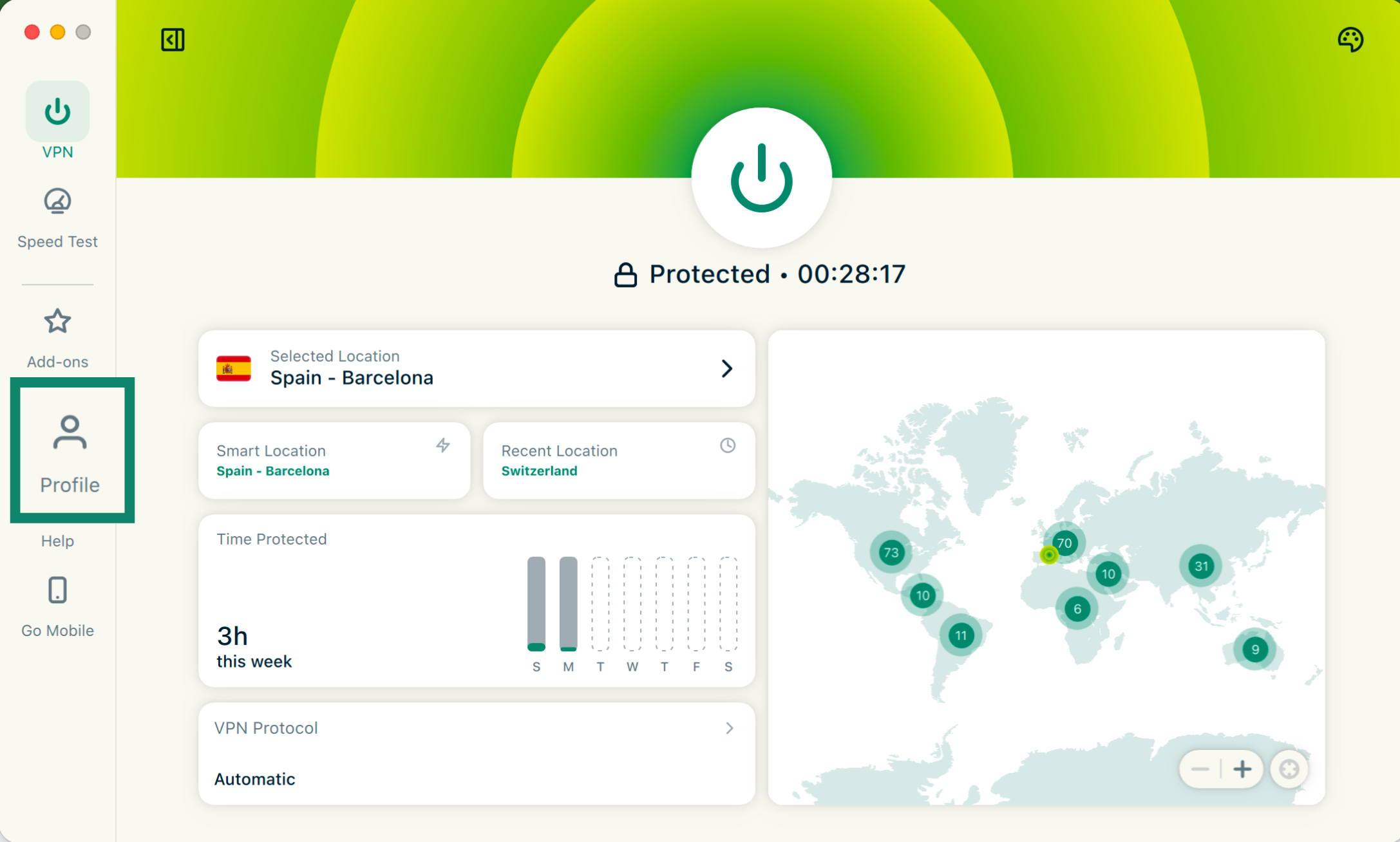Image resolution: width=1400 pixels, height=842 pixels.
Task: Recenter the map with the crosshair icon
Action: coord(1289,769)
